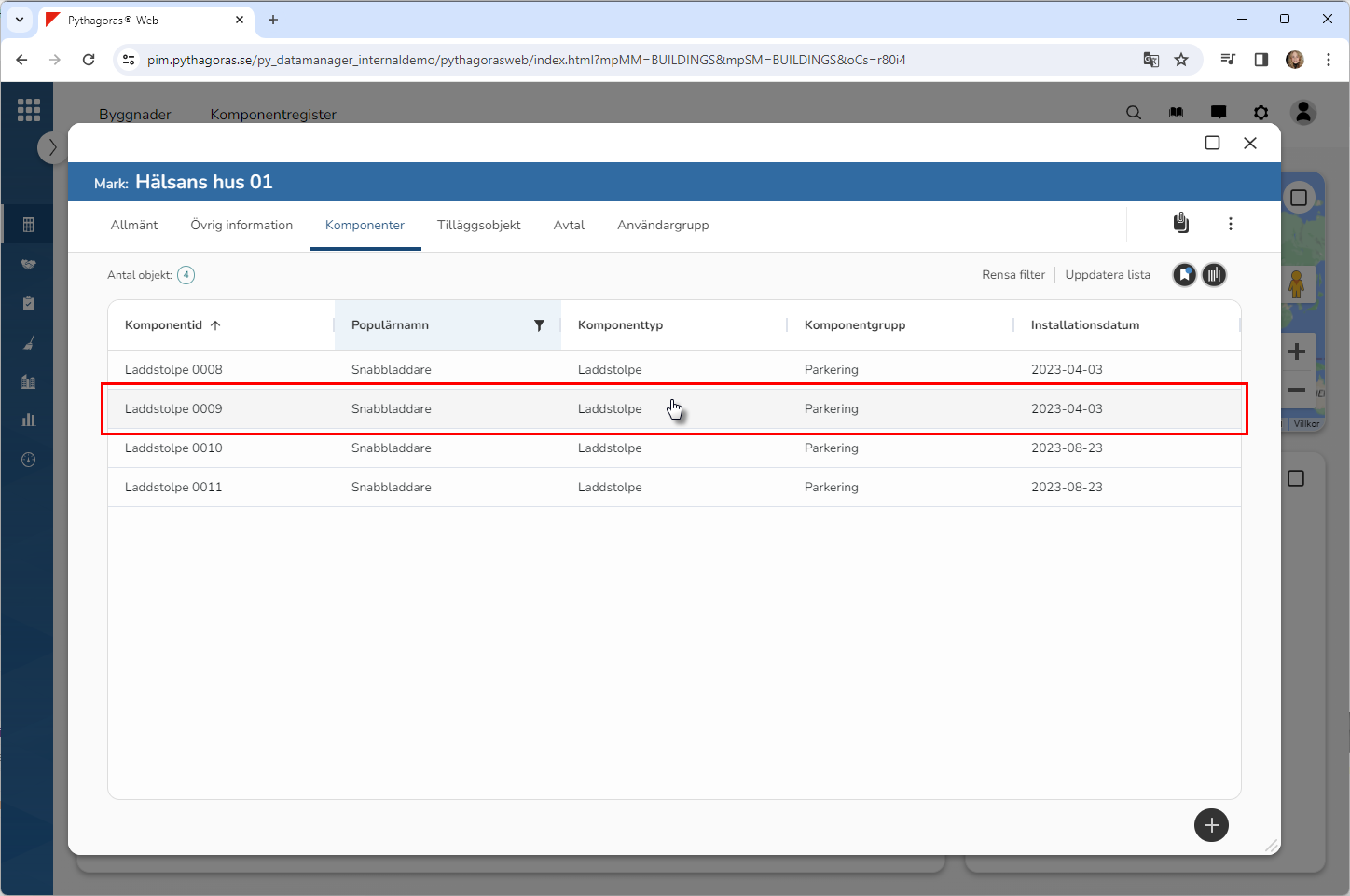1350x896 pixels.
Task: Open the column chooser icon
Action: pyautogui.click(x=1214, y=275)
